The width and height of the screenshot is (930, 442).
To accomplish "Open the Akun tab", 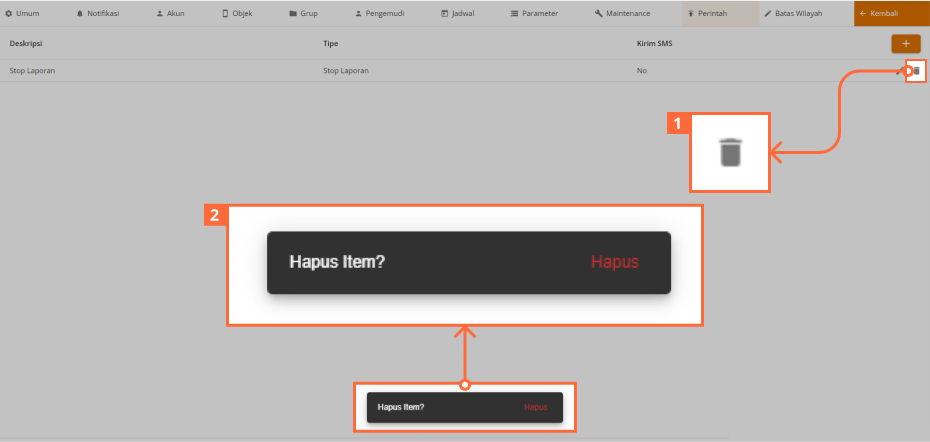I will 170,14.
